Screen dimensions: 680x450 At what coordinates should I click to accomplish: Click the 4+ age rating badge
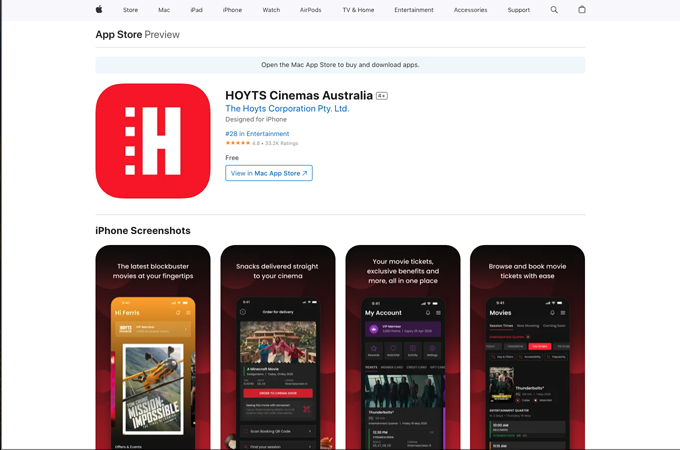point(382,96)
